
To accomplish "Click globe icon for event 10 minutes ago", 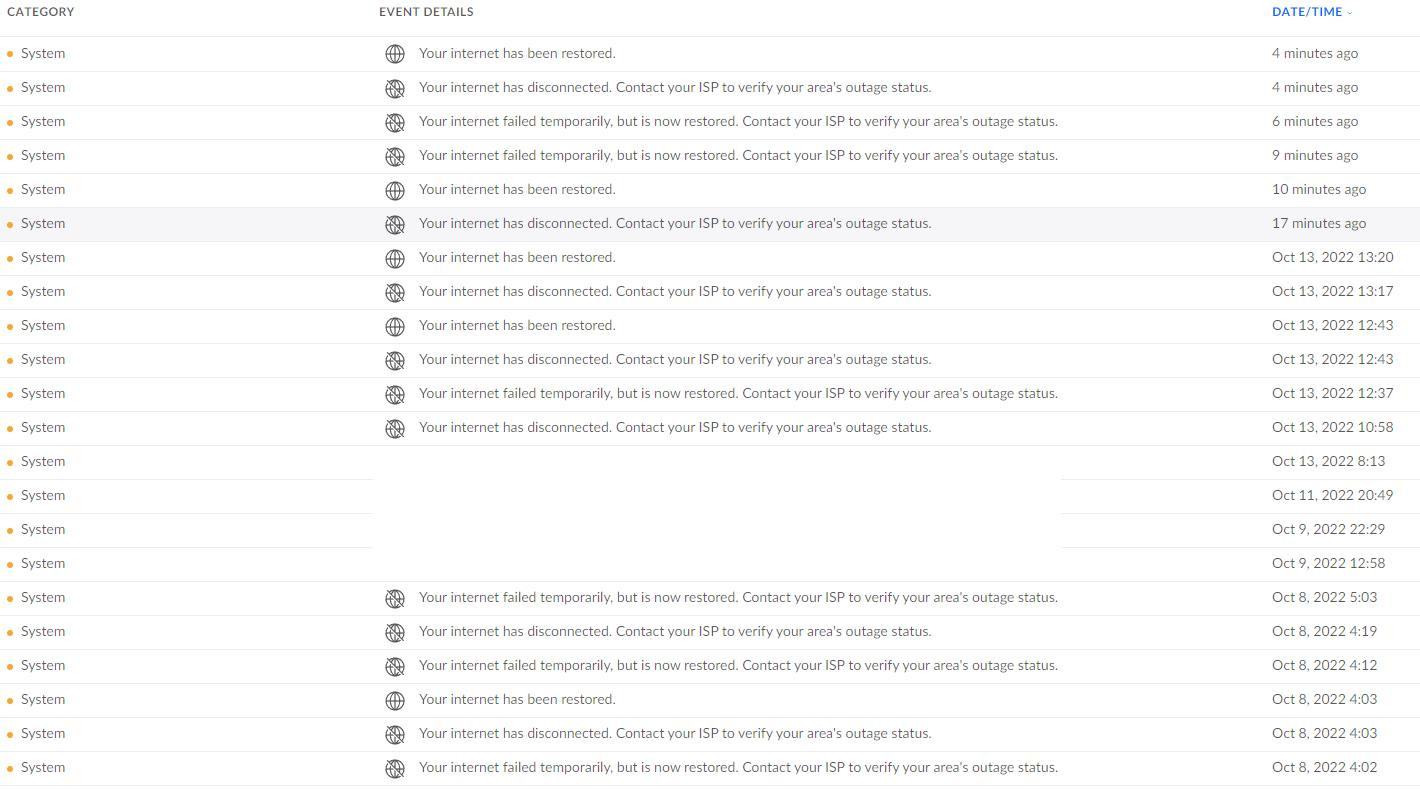I will coord(395,190).
